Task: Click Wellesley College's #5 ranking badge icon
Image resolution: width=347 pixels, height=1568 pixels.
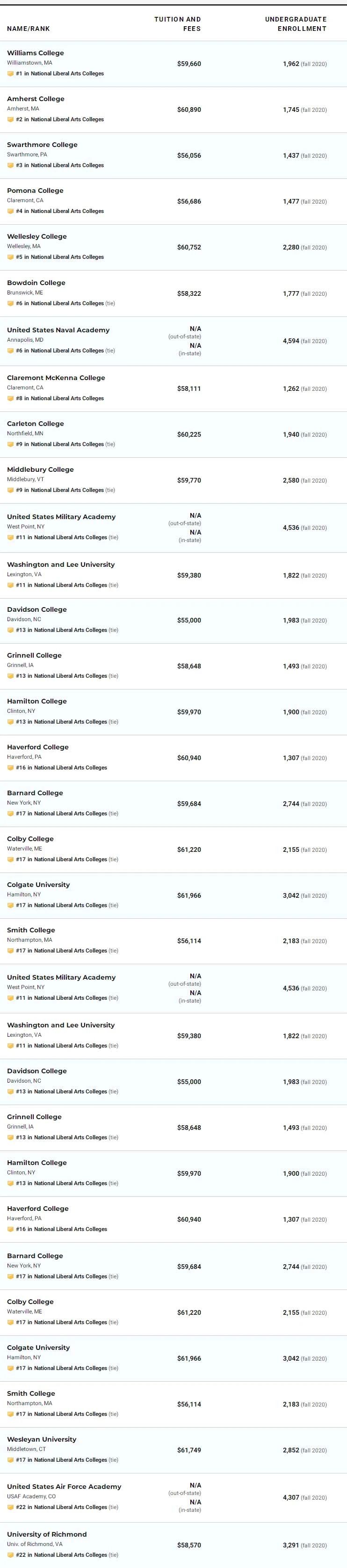Action: coord(10,257)
